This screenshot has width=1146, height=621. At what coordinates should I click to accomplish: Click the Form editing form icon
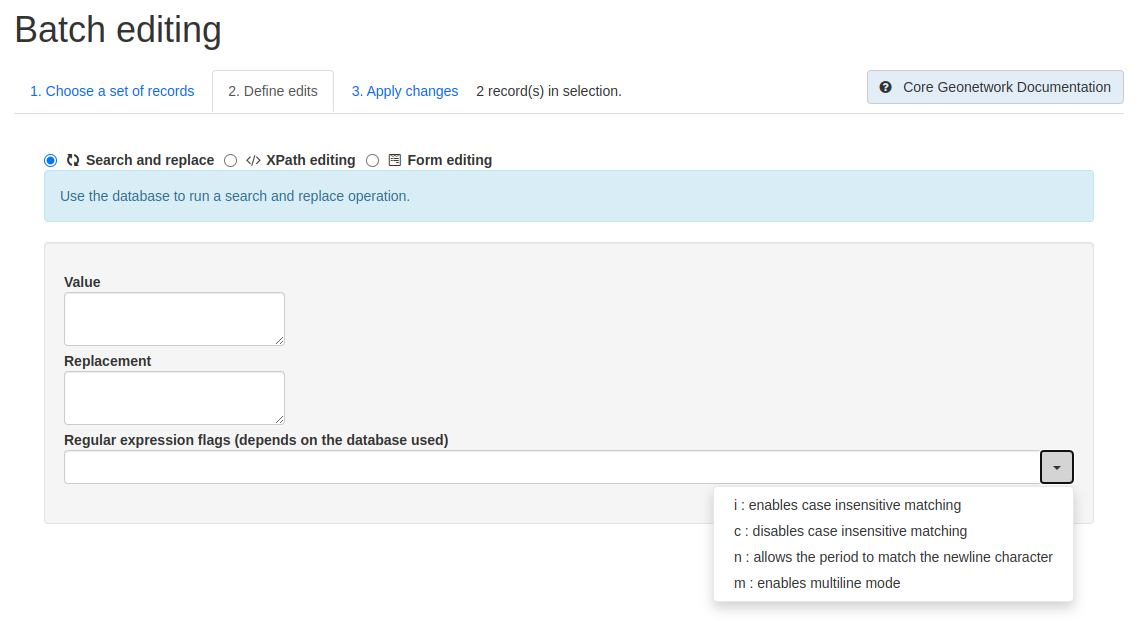[x=395, y=160]
